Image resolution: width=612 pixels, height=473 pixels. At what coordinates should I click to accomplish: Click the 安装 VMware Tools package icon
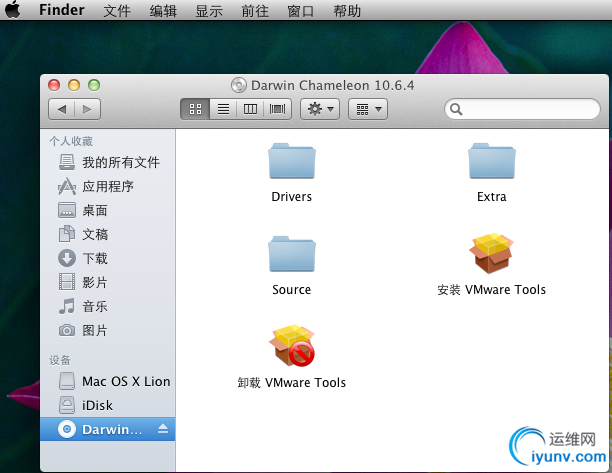pos(491,253)
